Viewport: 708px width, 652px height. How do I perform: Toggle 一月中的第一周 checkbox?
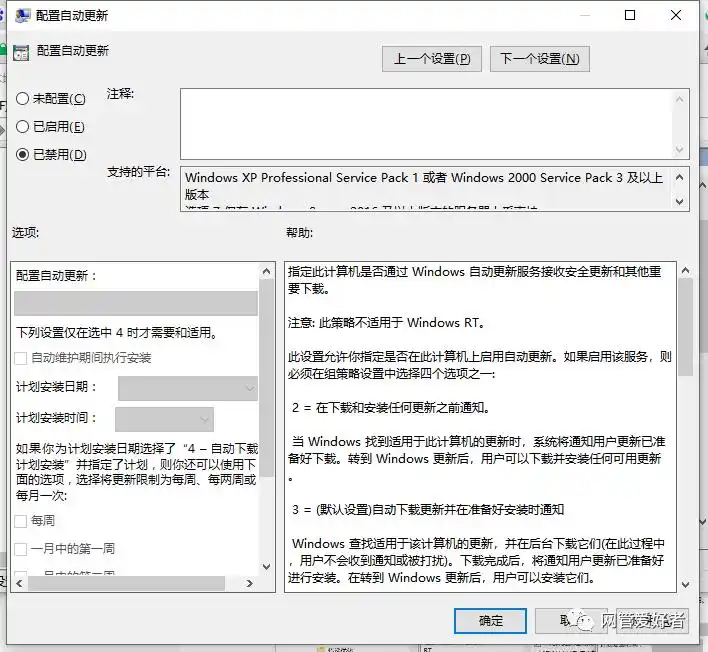[21, 549]
